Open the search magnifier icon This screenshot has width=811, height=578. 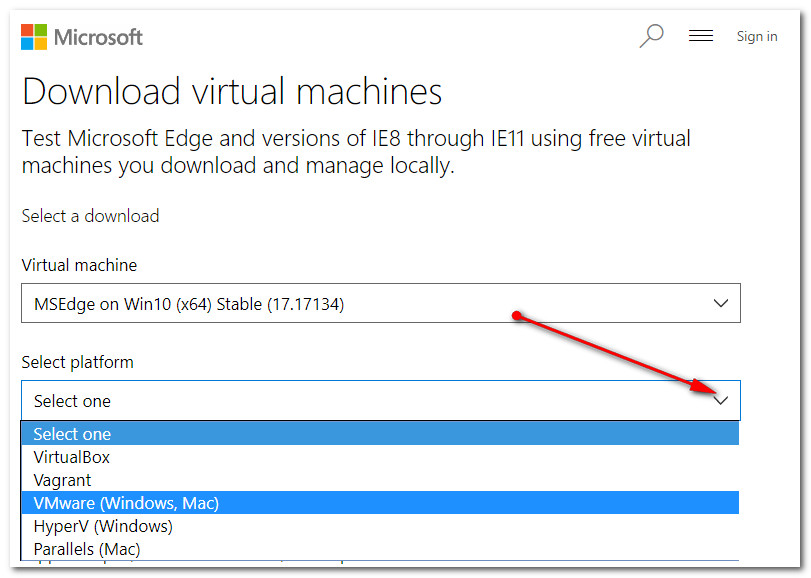651,36
